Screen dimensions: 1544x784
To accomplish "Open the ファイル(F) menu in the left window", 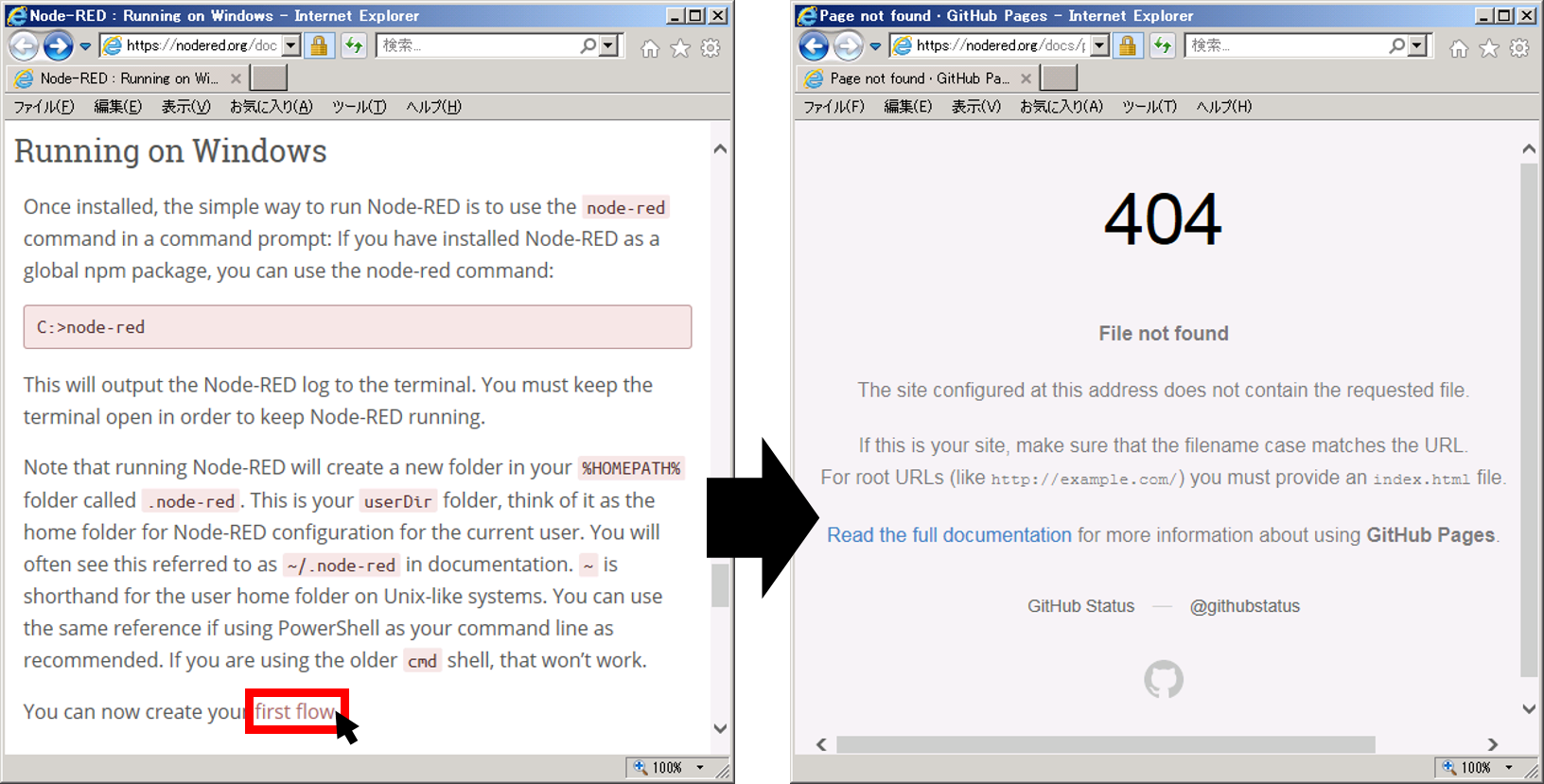I will point(44,107).
